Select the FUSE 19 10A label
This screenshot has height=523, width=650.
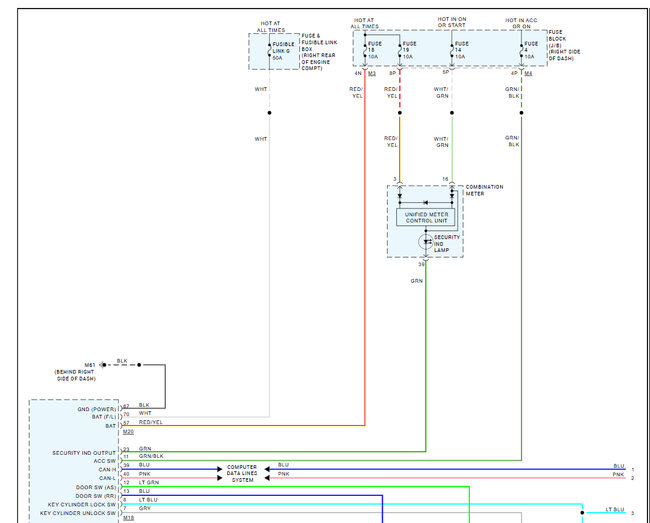409,50
